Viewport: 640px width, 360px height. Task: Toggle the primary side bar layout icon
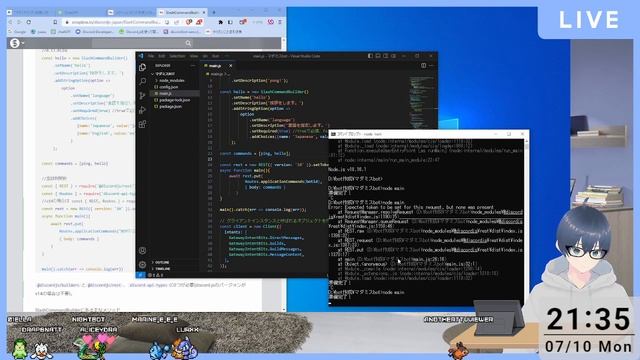(370, 56)
